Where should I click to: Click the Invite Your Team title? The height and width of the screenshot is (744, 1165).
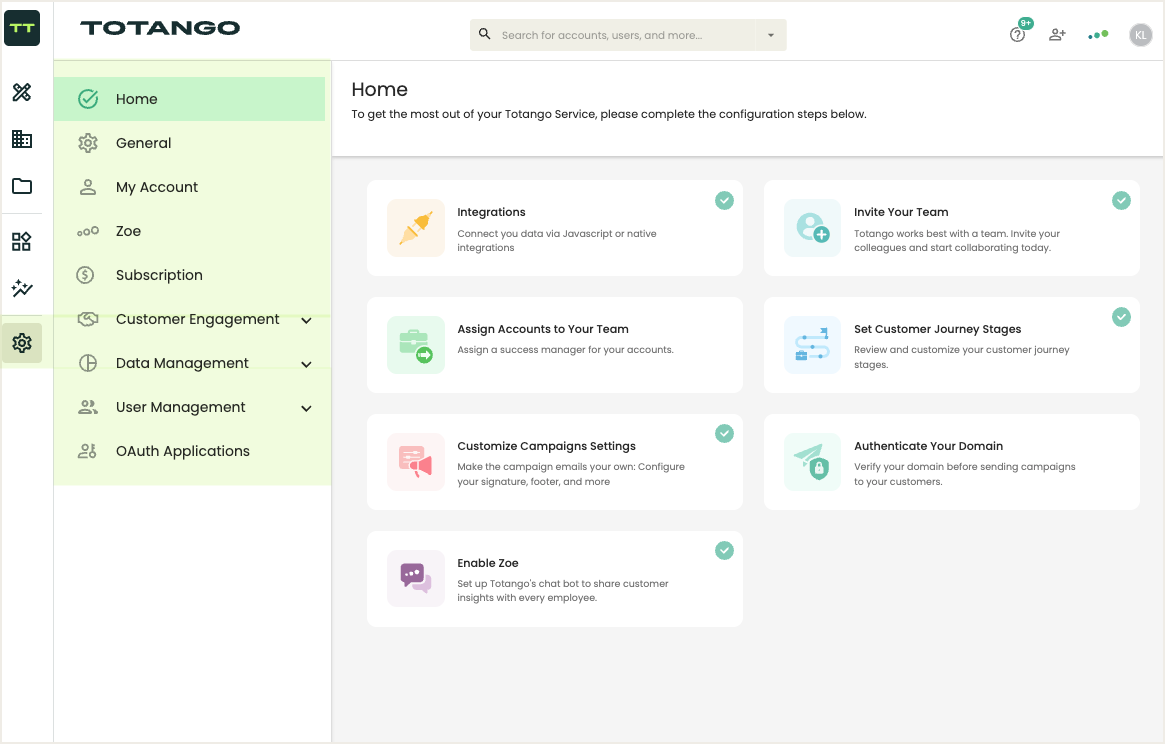point(901,212)
